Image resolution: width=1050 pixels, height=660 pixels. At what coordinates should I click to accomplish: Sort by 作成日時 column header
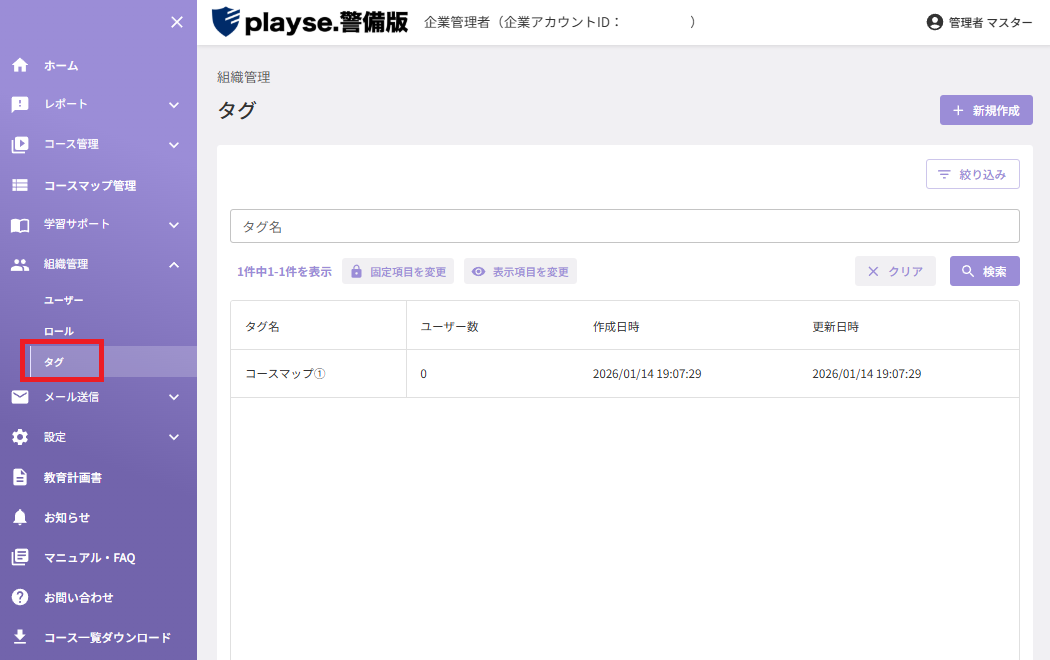click(x=615, y=327)
